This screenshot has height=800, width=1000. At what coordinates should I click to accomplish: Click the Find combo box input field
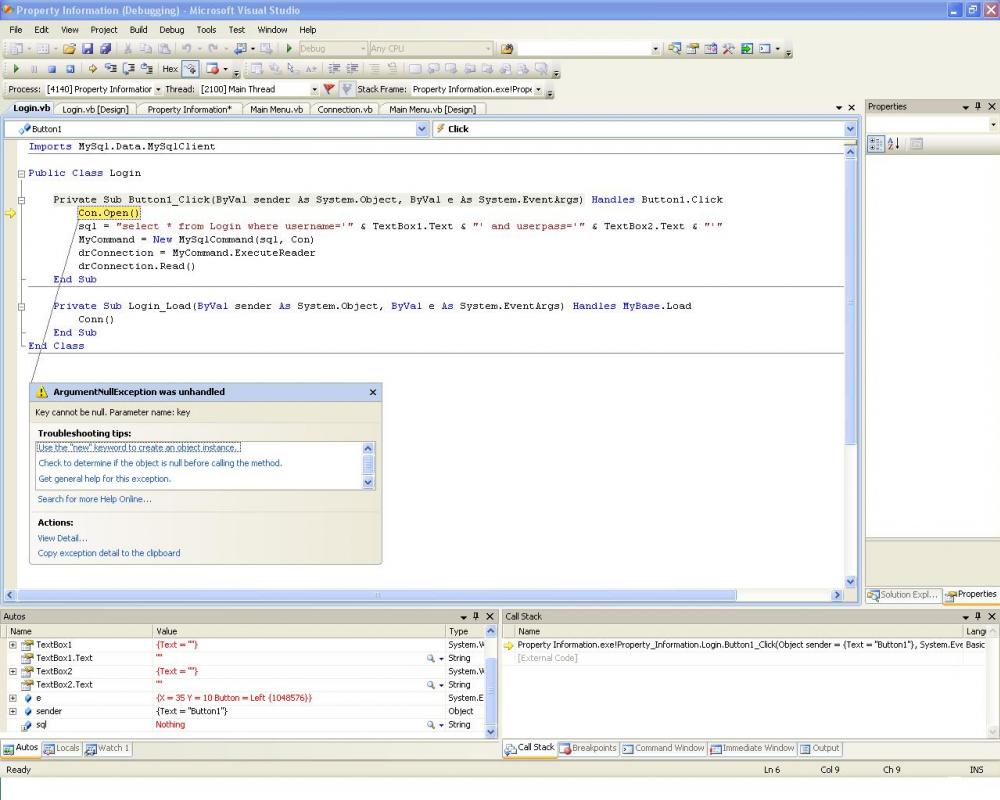click(x=584, y=48)
